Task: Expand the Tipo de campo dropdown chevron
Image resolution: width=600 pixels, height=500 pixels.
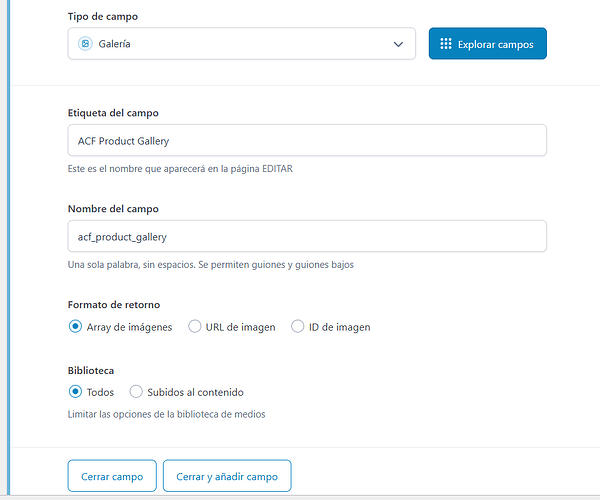Action: (x=399, y=44)
